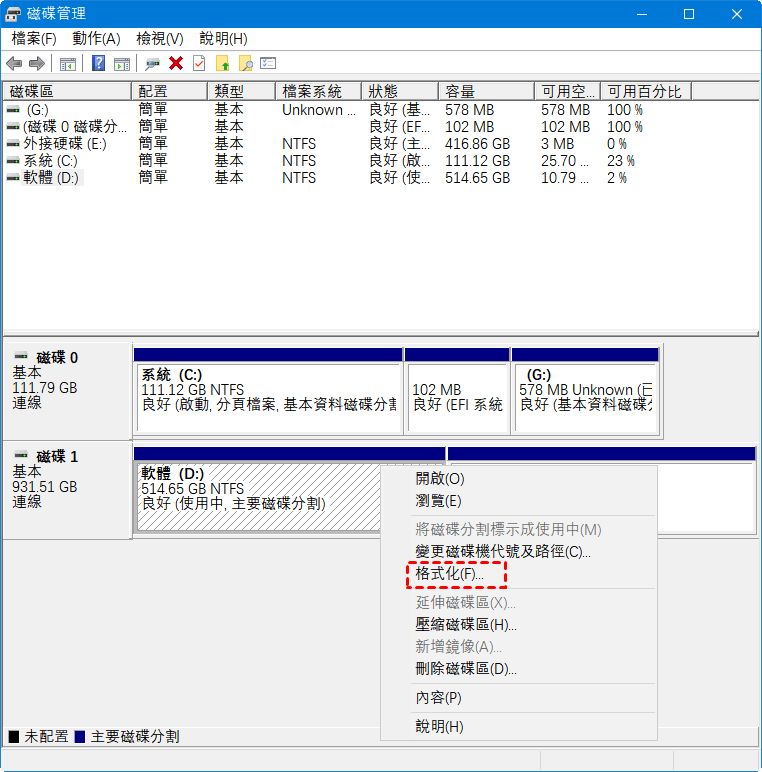762x772 pixels.
Task: Sort by the 可用百分比 column header
Action: point(646,92)
